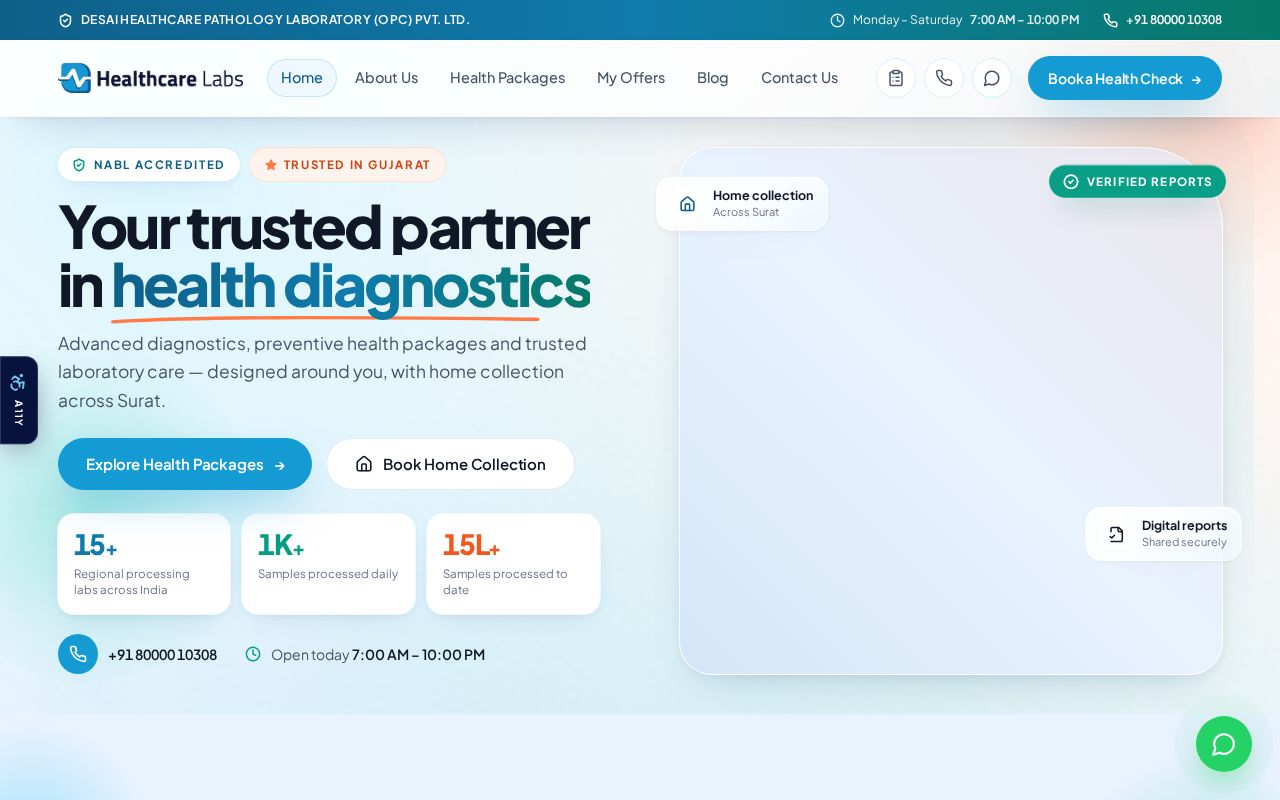Go to Health Packages menu item
Image resolution: width=1280 pixels, height=800 pixels.
[x=507, y=78]
